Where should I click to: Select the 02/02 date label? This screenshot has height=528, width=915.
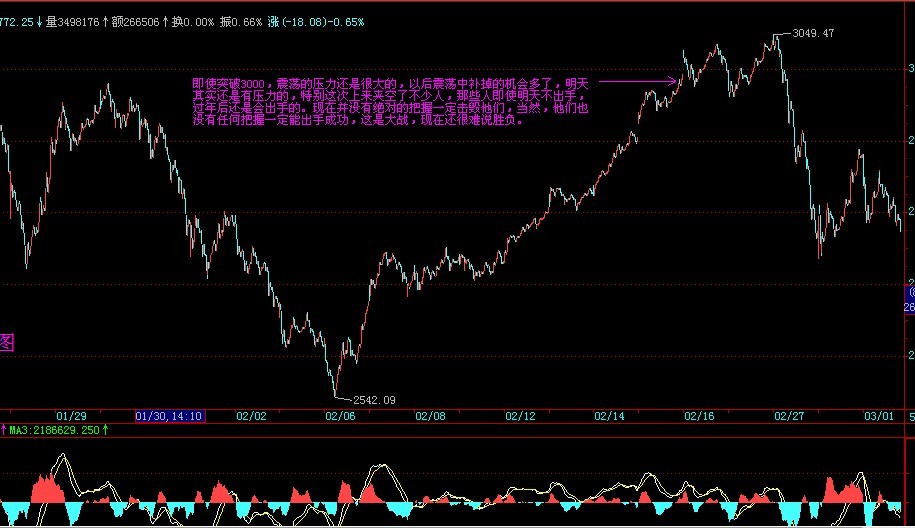251,415
